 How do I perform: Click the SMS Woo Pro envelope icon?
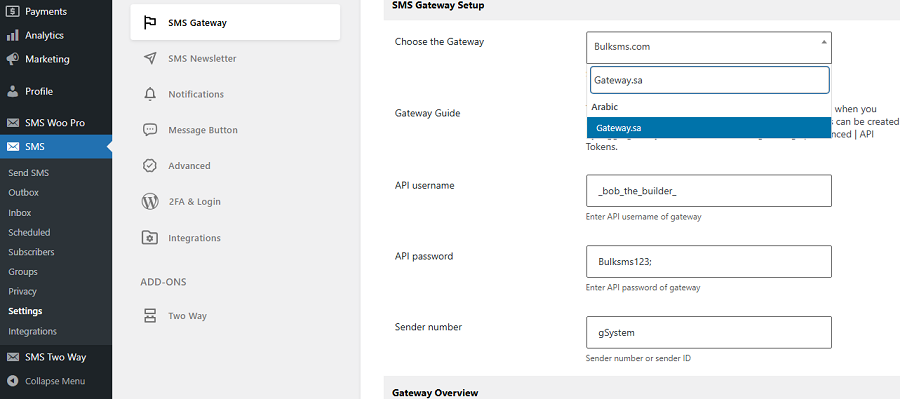point(13,123)
